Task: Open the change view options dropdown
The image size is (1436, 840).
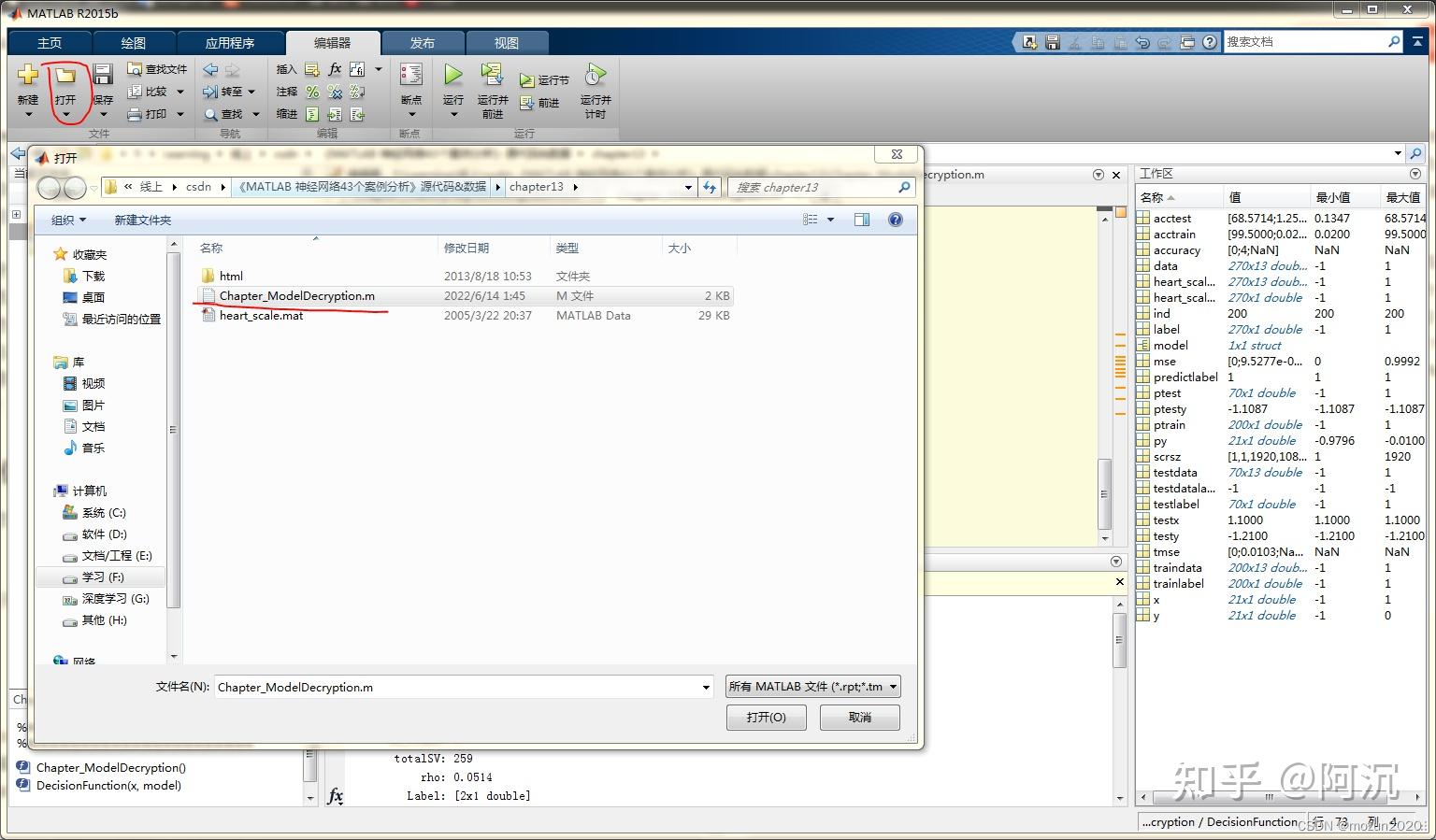Action: pos(830,220)
